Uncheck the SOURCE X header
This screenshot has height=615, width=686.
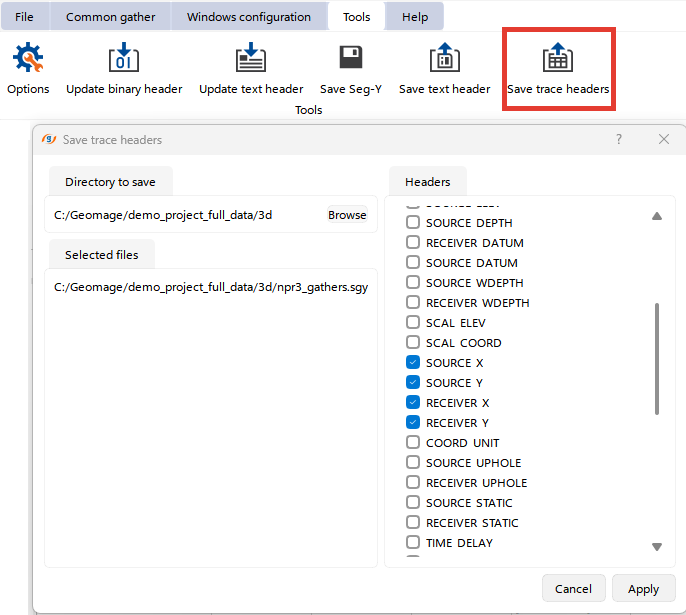(413, 362)
